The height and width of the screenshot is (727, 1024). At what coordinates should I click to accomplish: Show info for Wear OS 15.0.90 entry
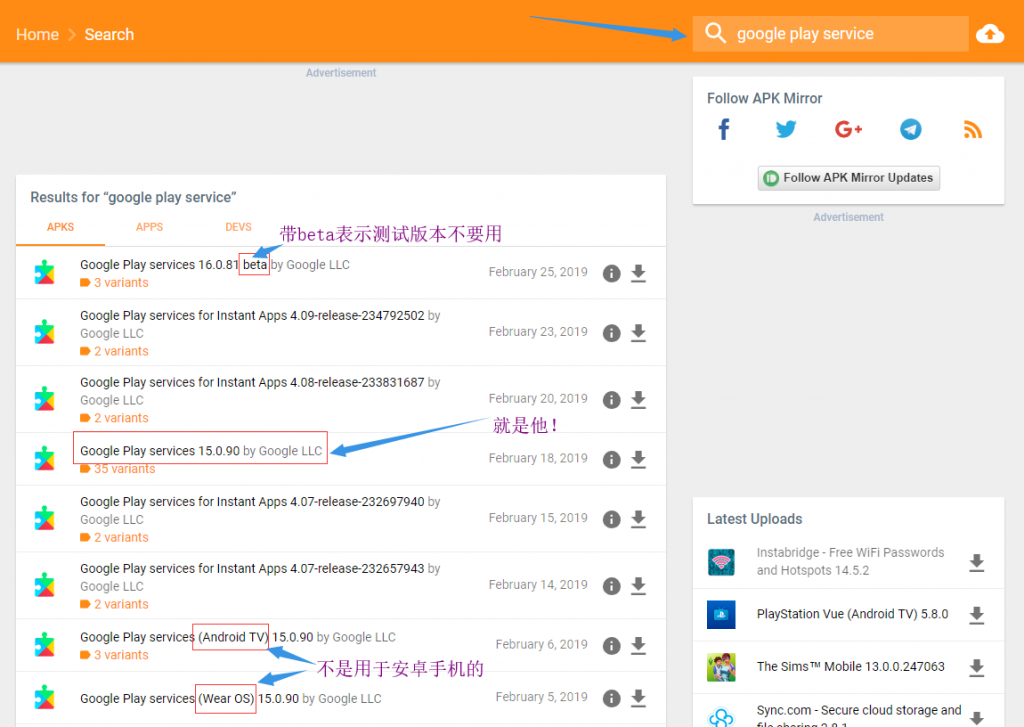pos(611,698)
